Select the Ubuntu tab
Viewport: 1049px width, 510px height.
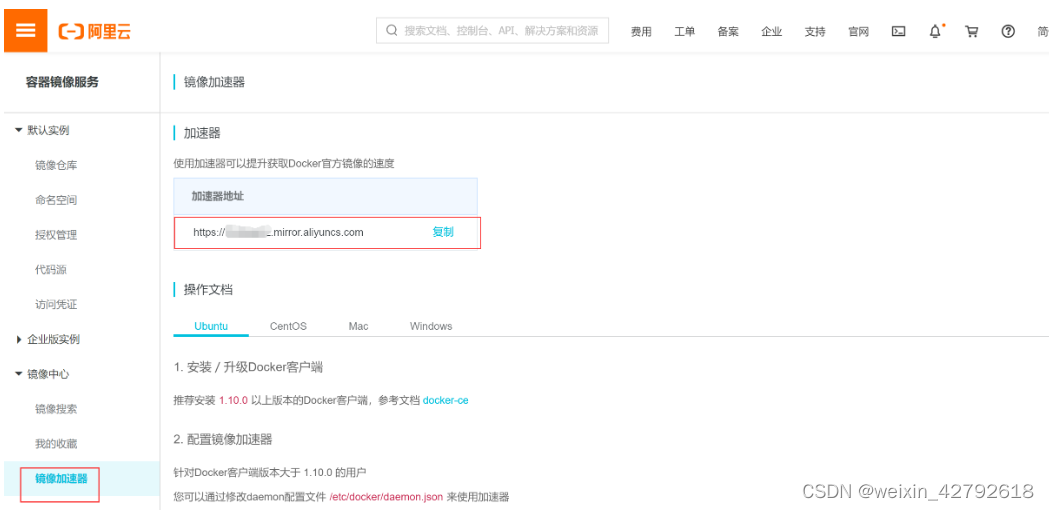click(211, 326)
